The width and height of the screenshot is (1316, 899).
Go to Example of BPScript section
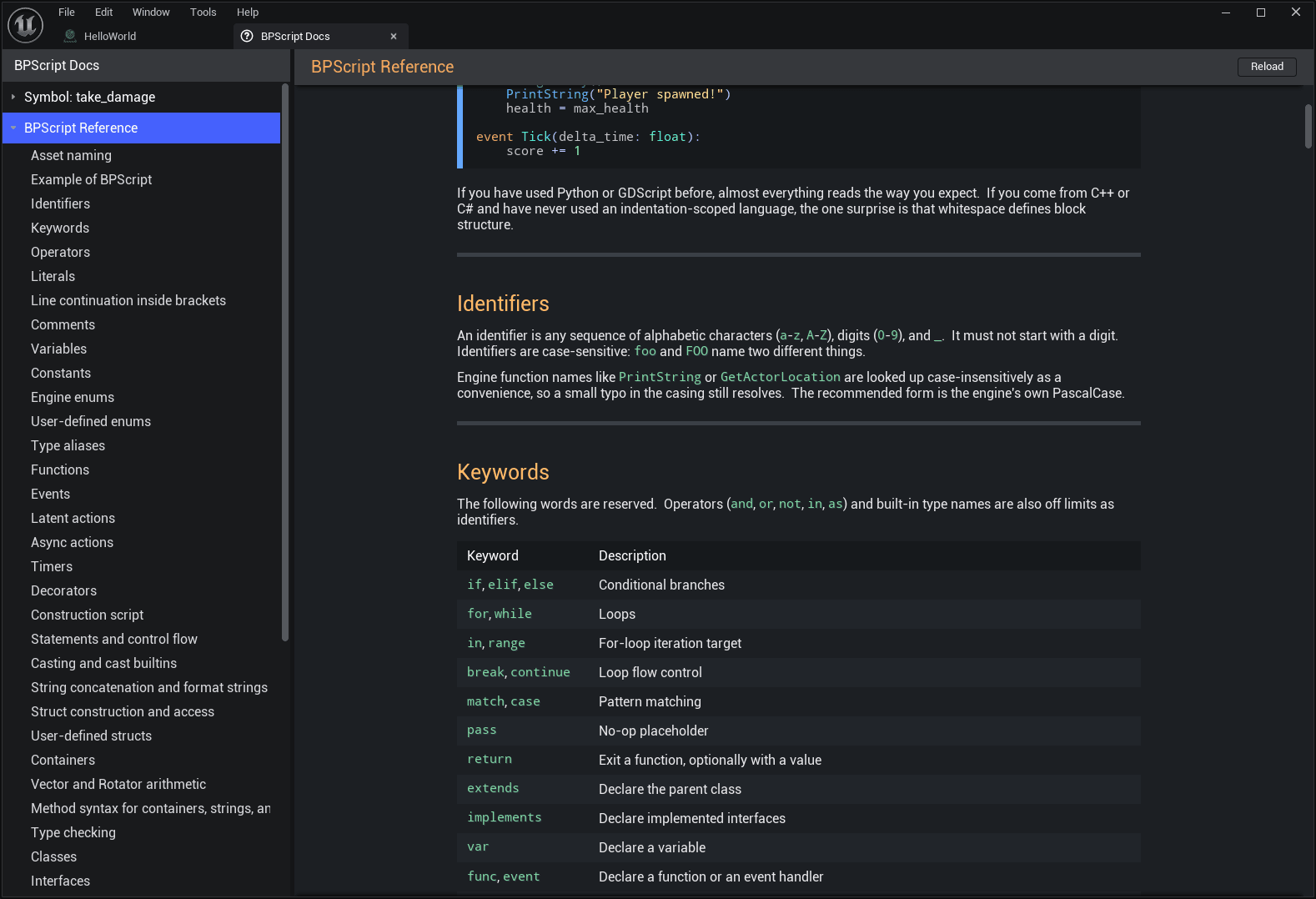91,179
